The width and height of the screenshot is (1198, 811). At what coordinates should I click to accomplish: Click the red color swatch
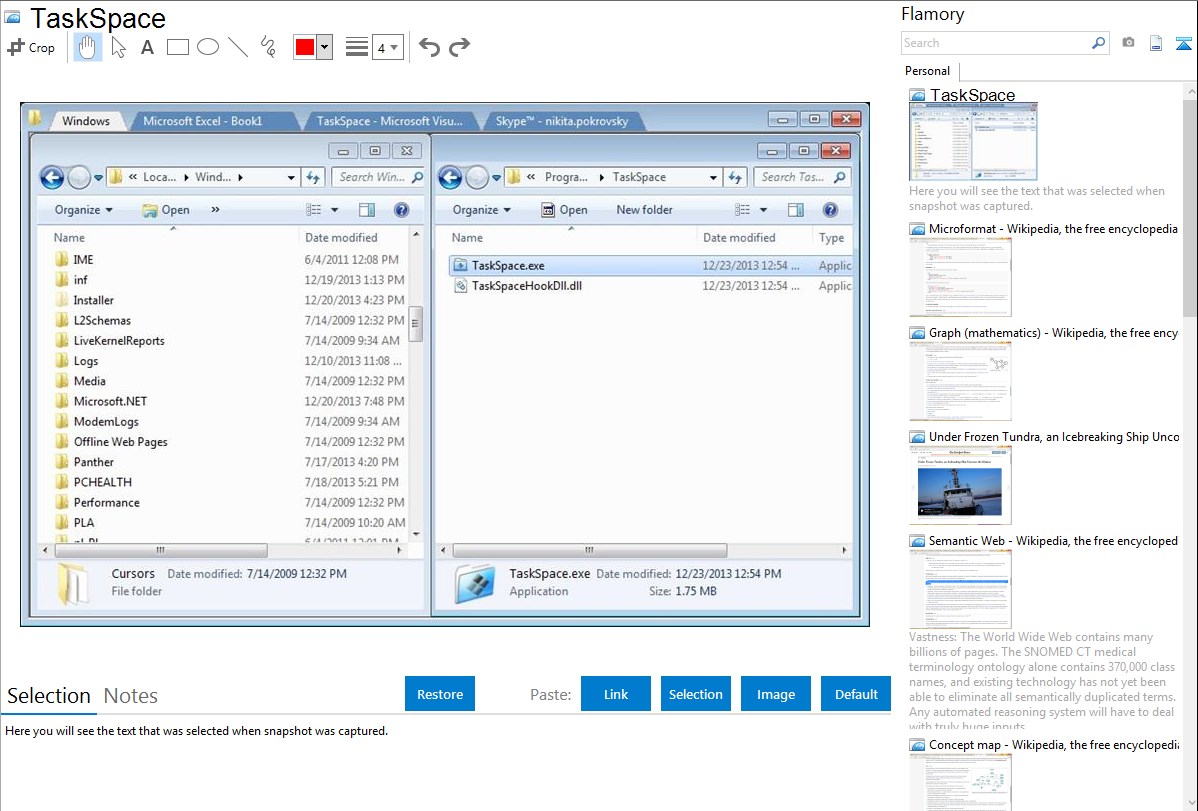pyautogui.click(x=305, y=47)
